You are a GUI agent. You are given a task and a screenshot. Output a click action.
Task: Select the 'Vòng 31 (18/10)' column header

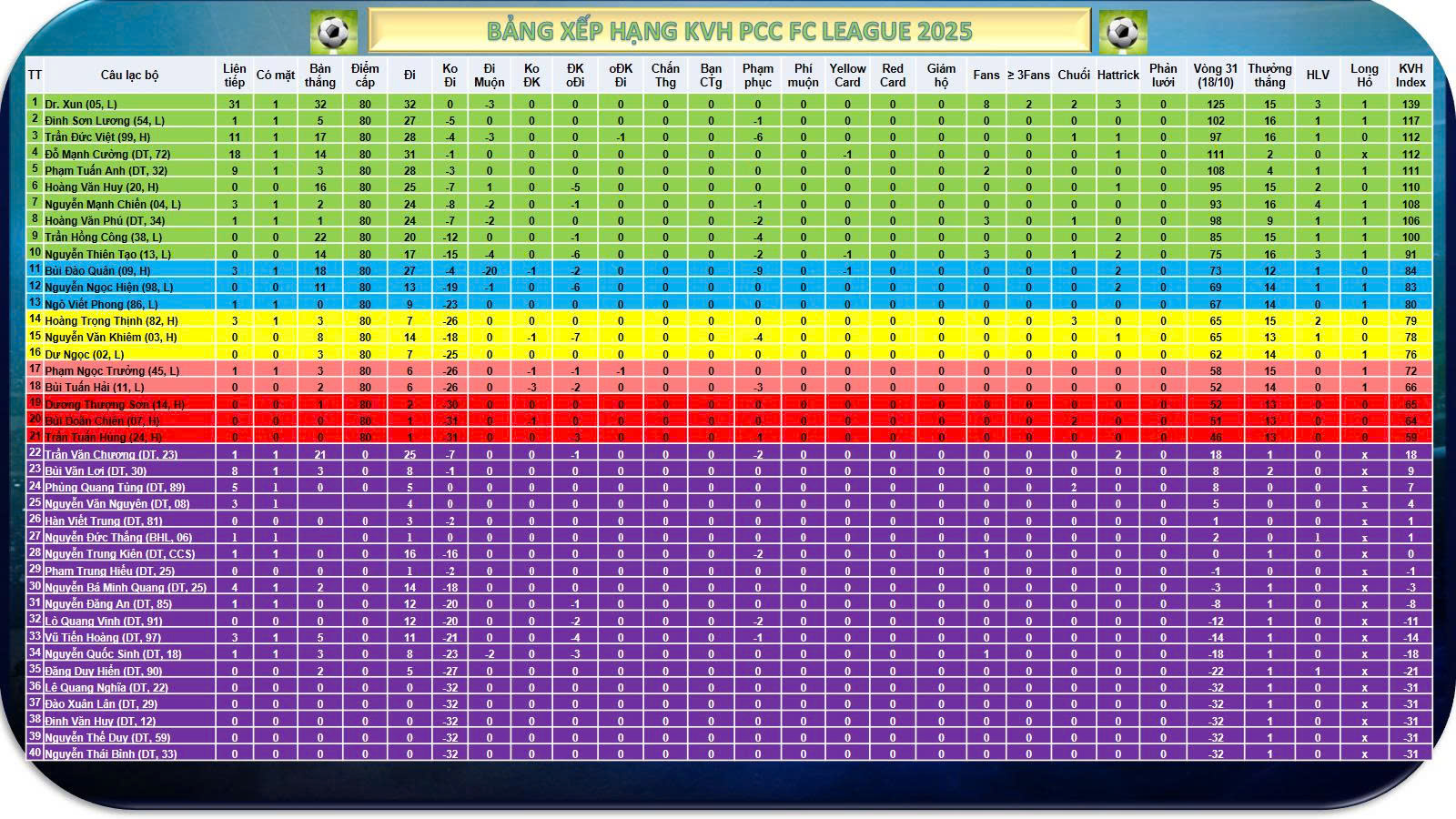pos(1216,76)
